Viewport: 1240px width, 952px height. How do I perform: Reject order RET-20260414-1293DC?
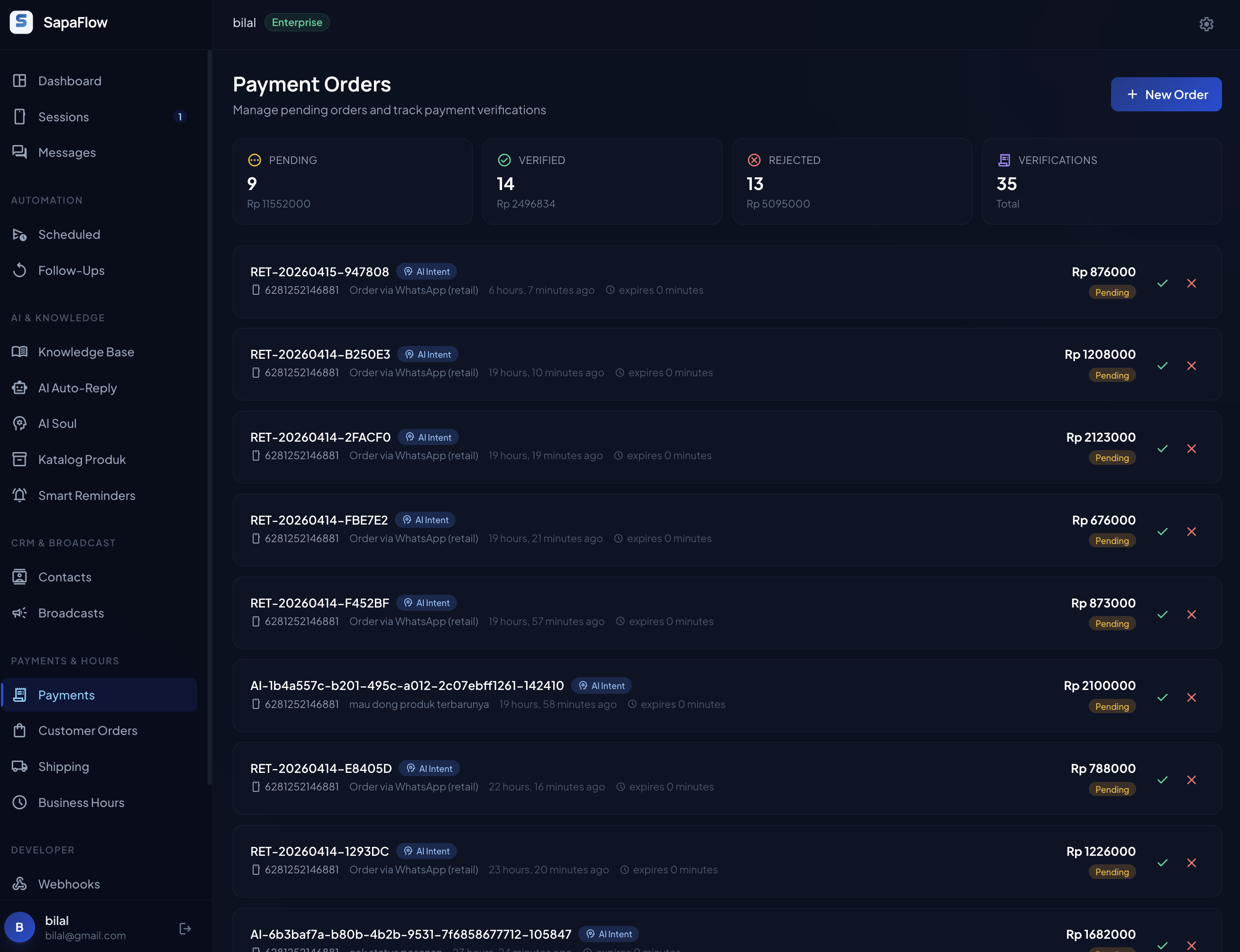[1191, 863]
